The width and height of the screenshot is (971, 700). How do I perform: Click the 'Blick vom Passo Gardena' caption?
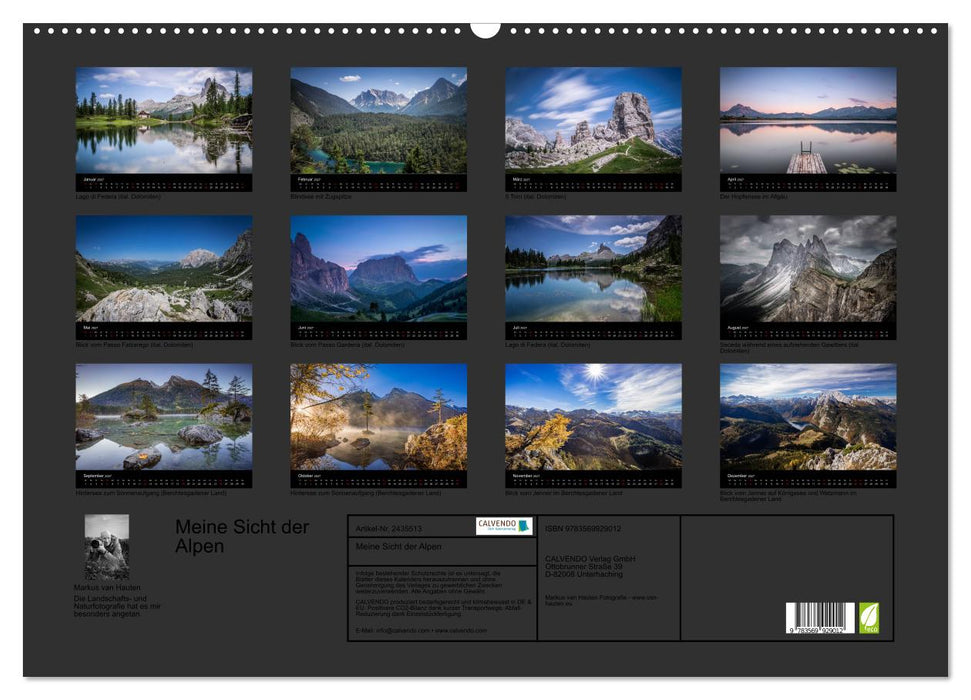[x=347, y=344]
